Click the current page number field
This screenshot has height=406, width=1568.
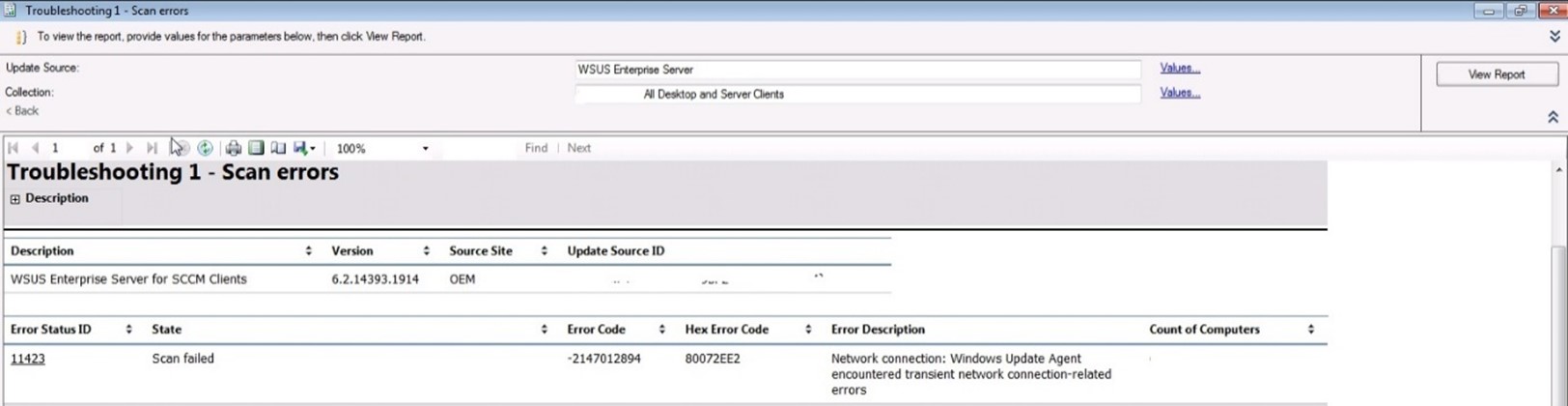pyautogui.click(x=67, y=148)
